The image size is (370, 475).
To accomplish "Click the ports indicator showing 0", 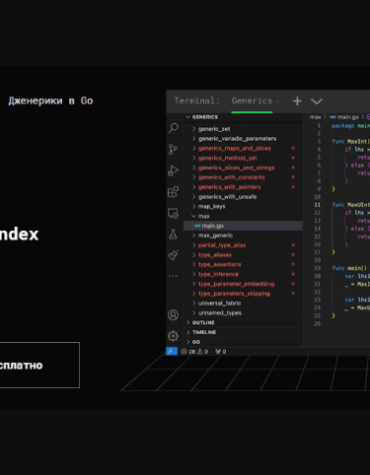I will coord(221,352).
